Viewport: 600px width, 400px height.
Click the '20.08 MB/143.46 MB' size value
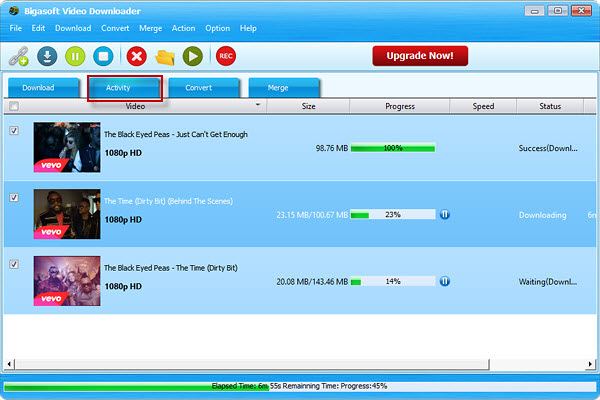[312, 282]
